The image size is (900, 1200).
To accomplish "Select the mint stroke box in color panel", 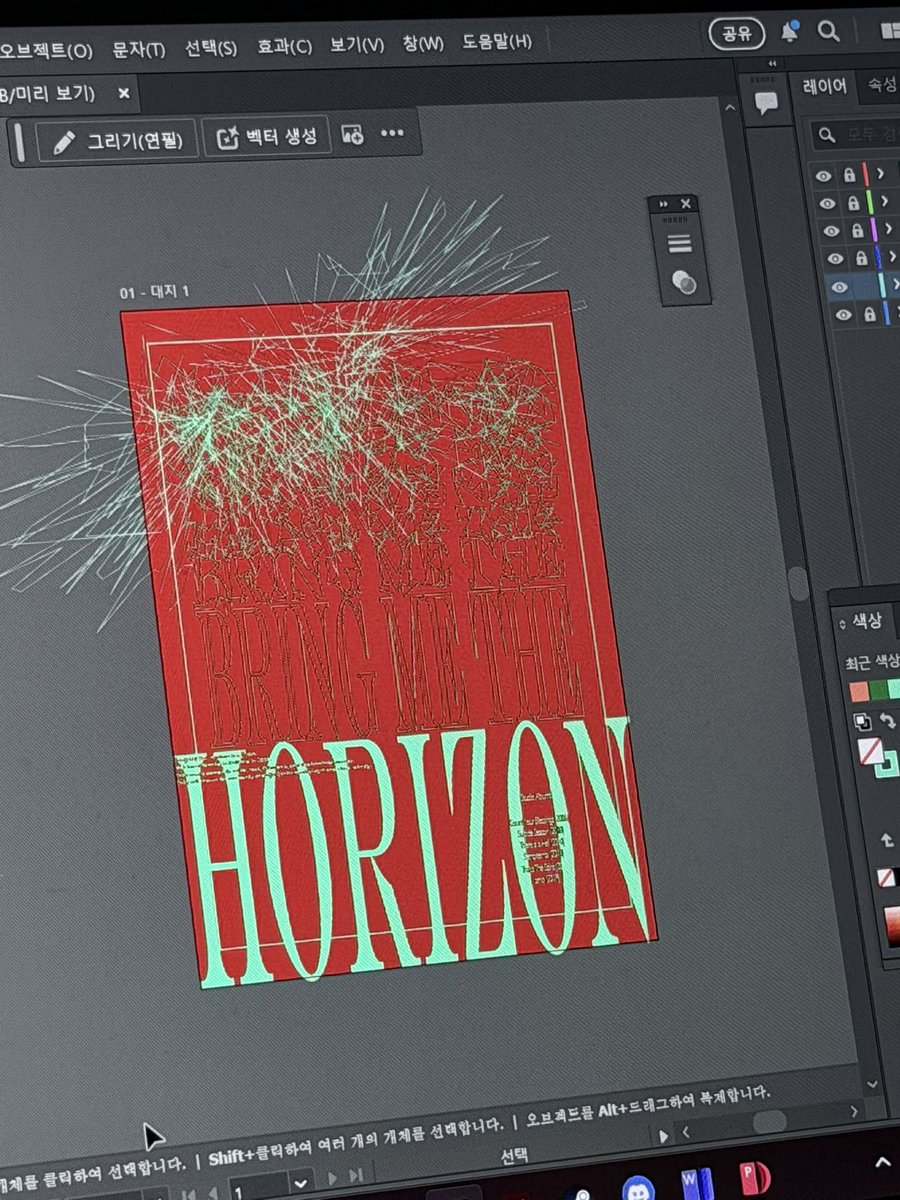I will [x=890, y=767].
